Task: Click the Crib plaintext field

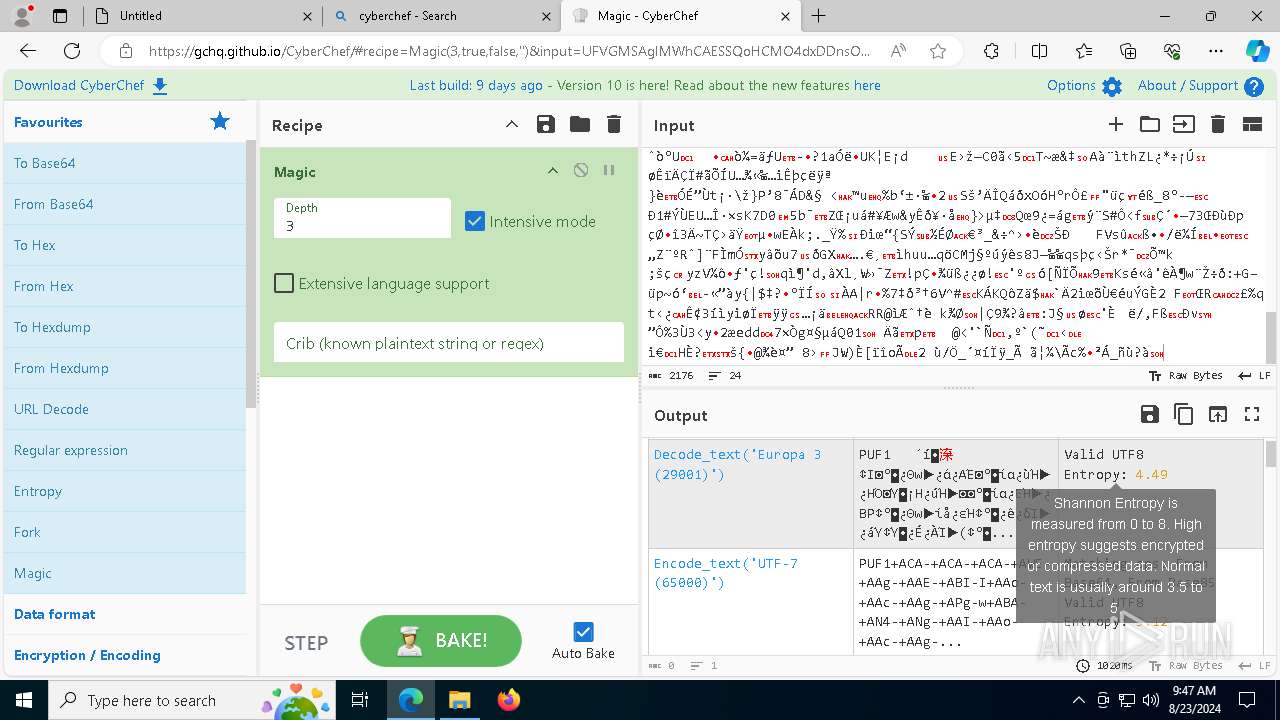Action: point(449,343)
